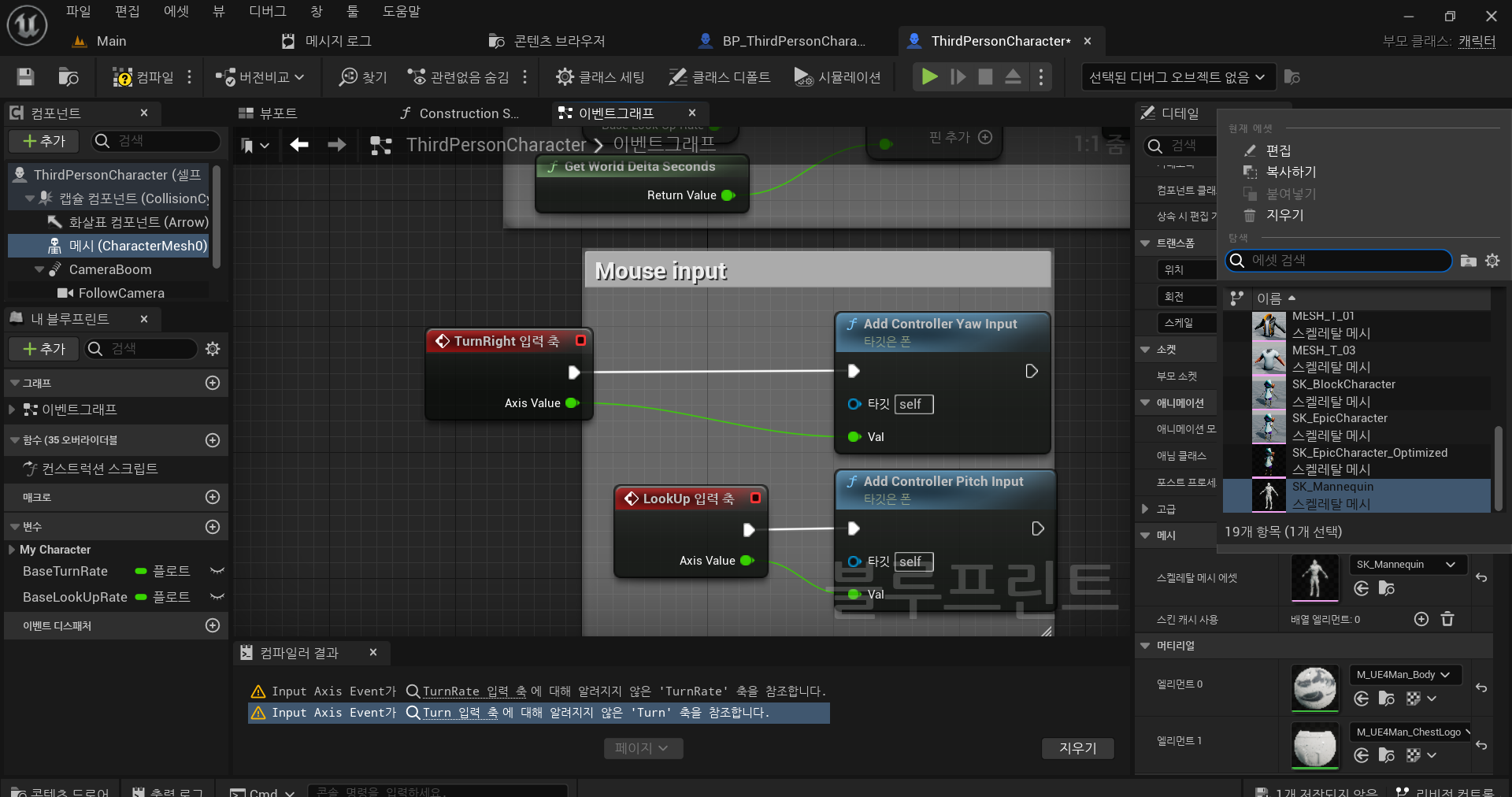
Task: Close the 이벤트그래프 tab
Action: click(x=692, y=113)
